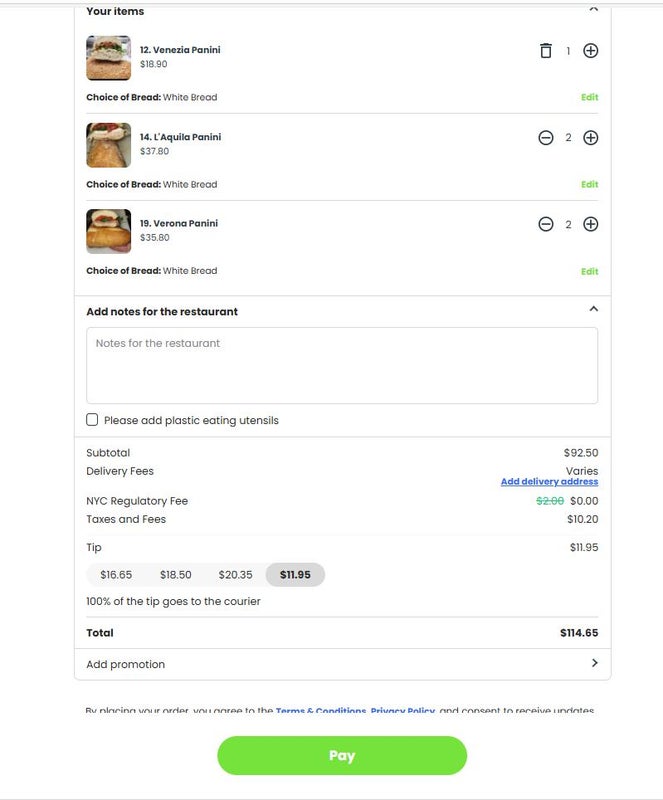Edit the L'Aquila Panini bread choice
Screen dimensions: 663x800
pyautogui.click(x=589, y=185)
